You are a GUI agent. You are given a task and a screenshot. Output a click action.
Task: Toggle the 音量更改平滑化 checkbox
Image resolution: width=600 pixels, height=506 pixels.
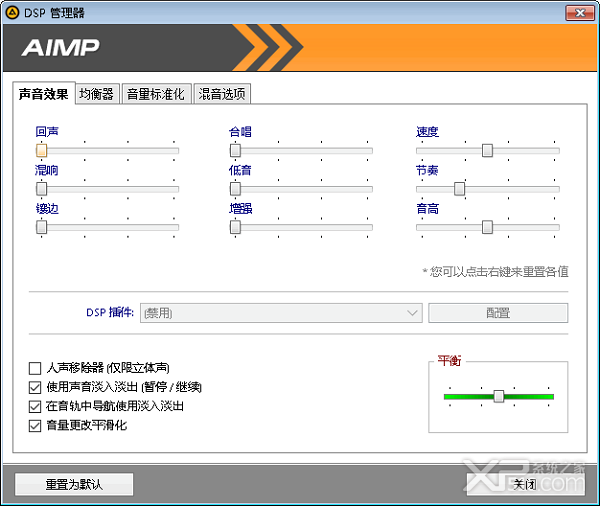coord(35,426)
